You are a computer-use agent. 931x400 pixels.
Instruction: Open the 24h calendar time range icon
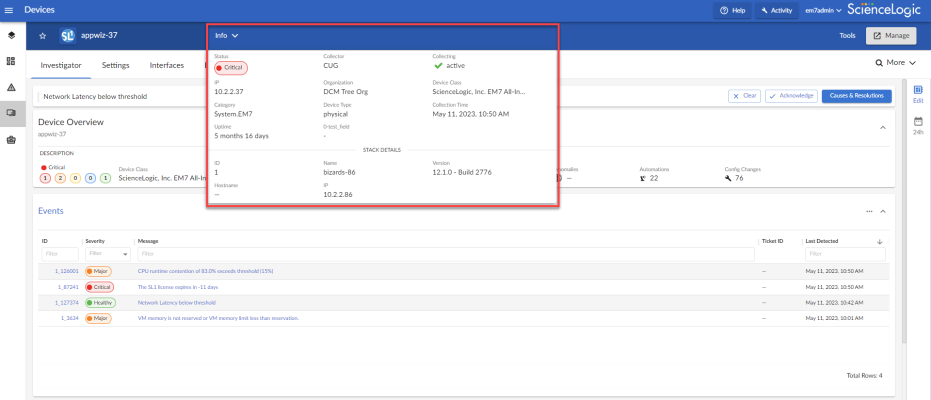click(x=918, y=124)
